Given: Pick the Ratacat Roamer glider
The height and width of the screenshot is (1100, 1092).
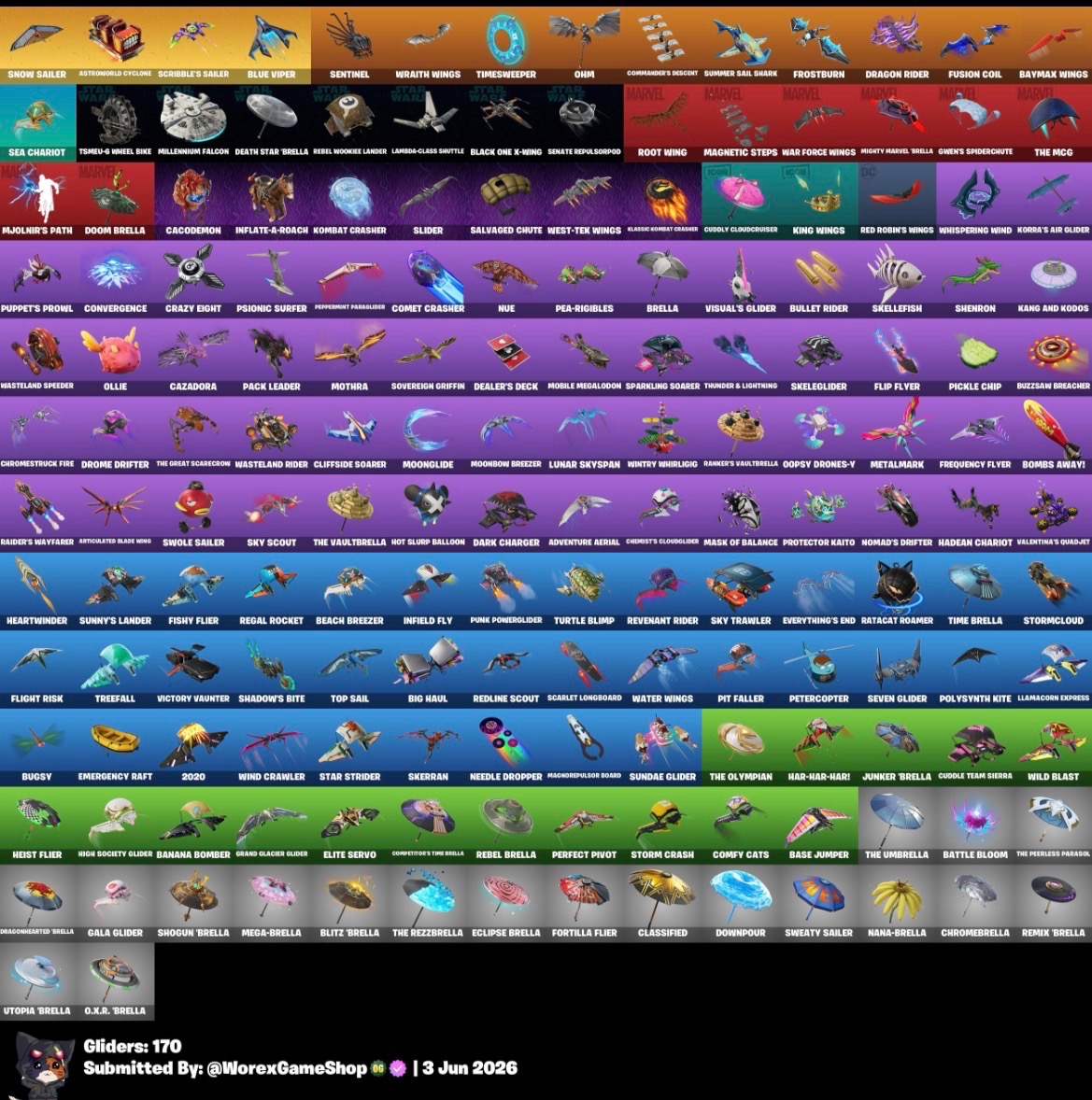Looking at the screenshot, I should 897,591.
